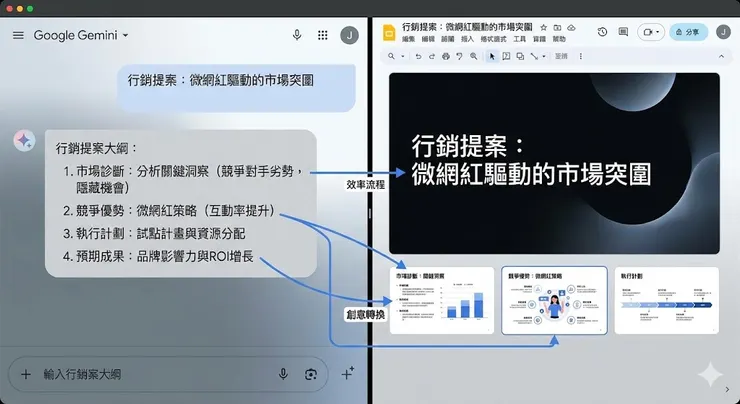The height and width of the screenshot is (404, 740).
Task: Select outline item 1 市場診斷
Action: (183, 179)
